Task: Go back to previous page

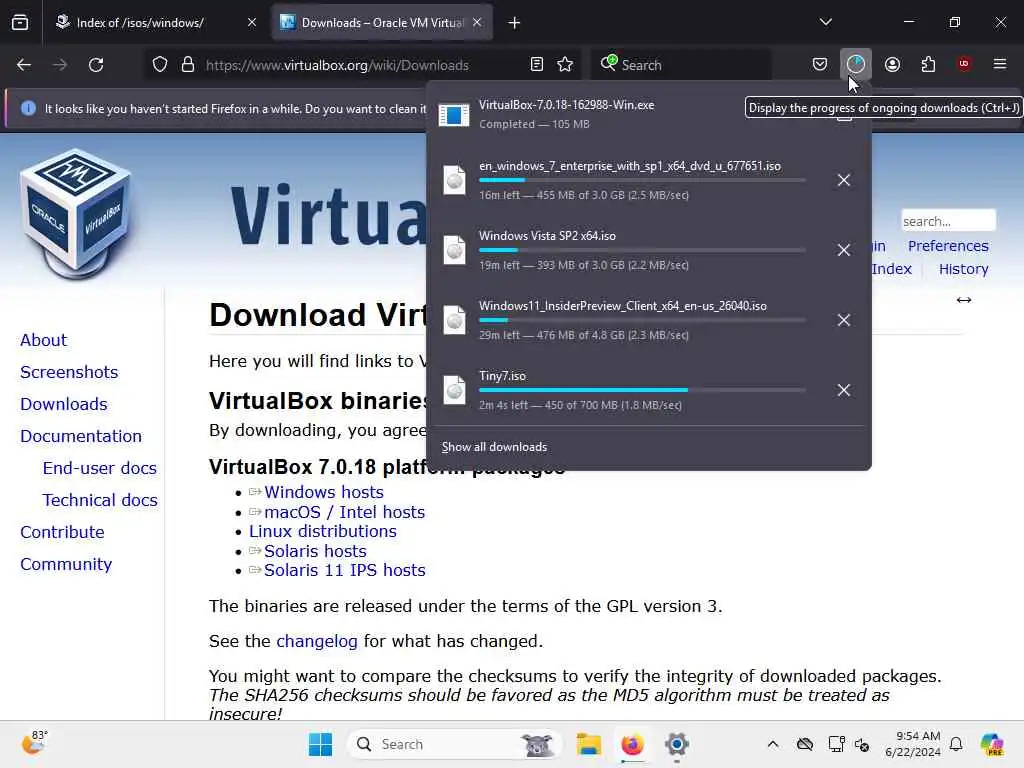Action: (24, 65)
